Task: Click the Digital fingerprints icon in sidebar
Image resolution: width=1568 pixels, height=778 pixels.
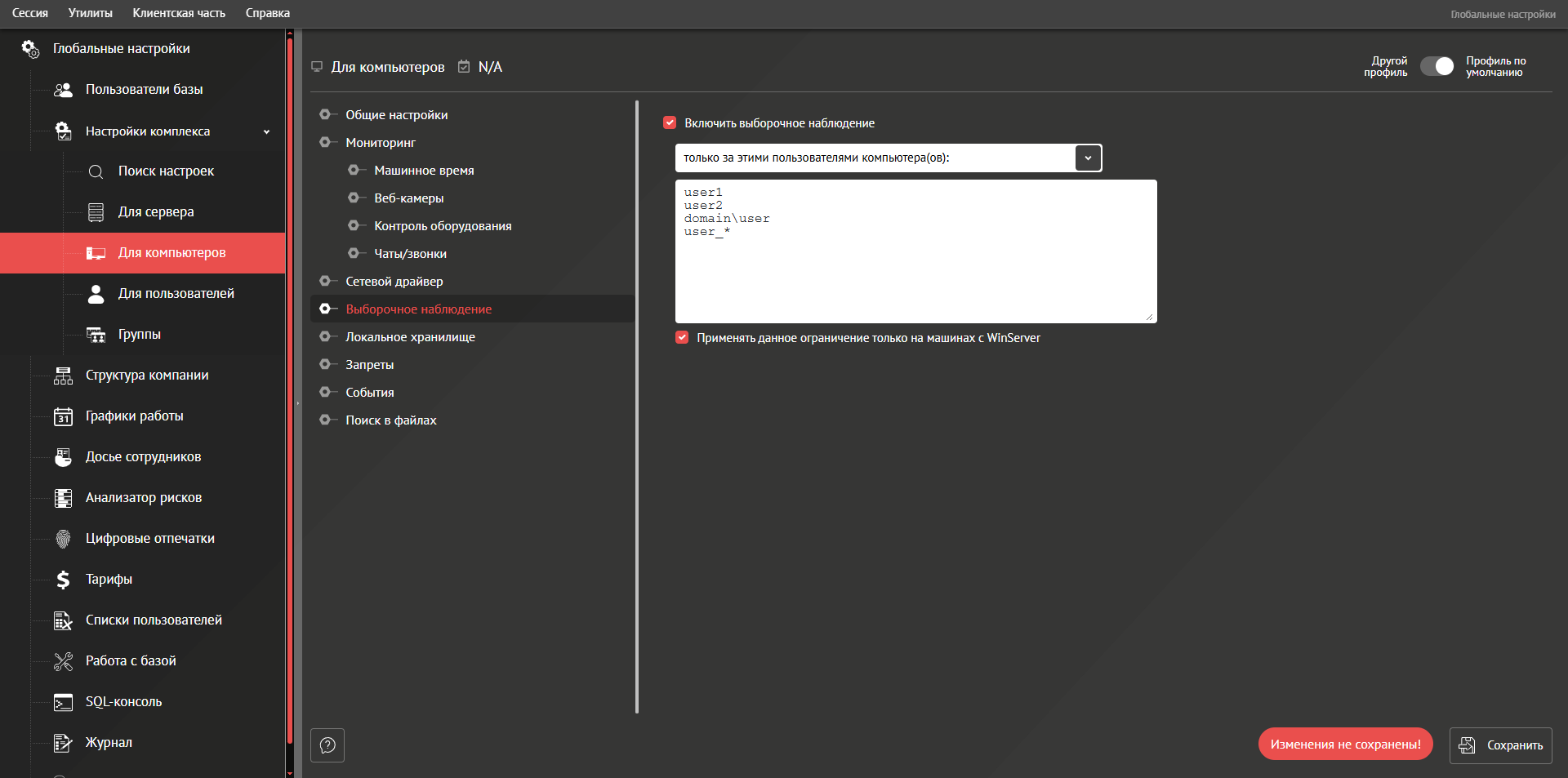Action: (63, 539)
